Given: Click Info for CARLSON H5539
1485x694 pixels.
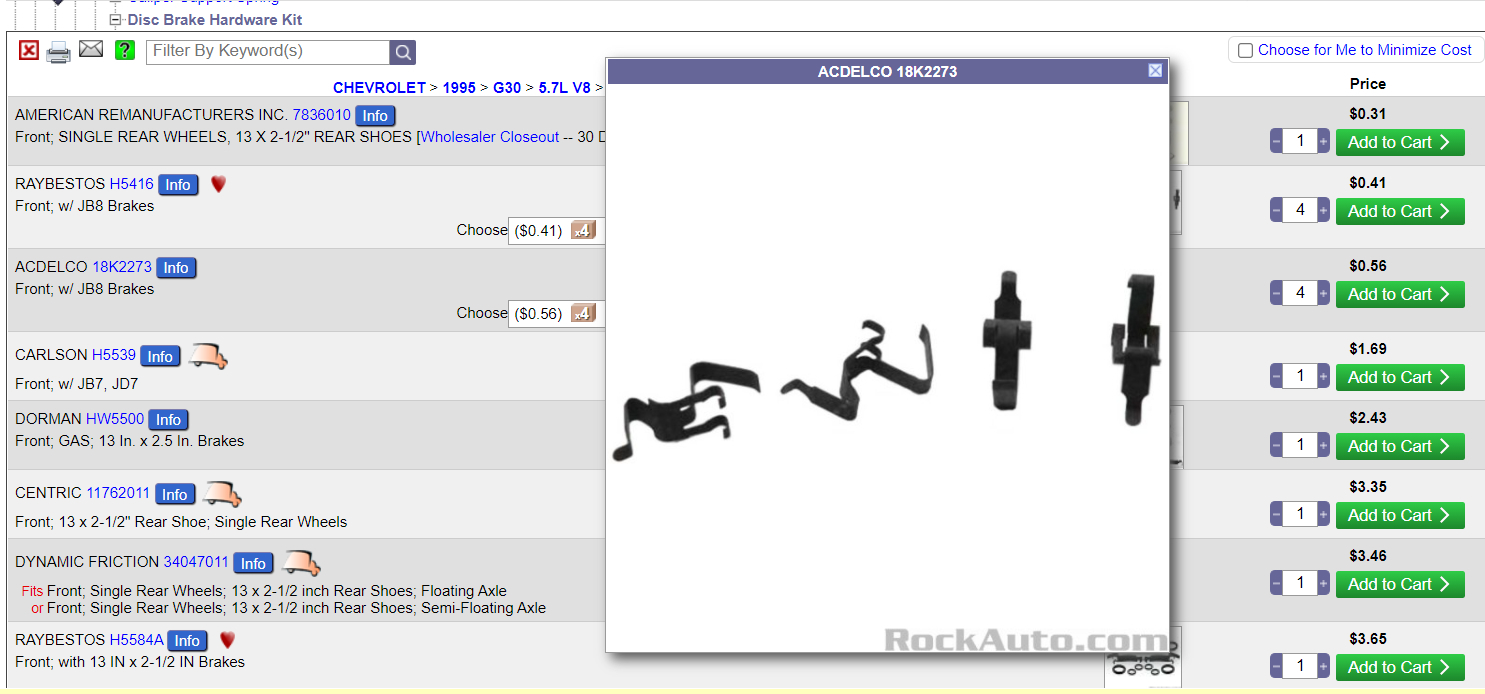Looking at the screenshot, I should (x=160, y=357).
